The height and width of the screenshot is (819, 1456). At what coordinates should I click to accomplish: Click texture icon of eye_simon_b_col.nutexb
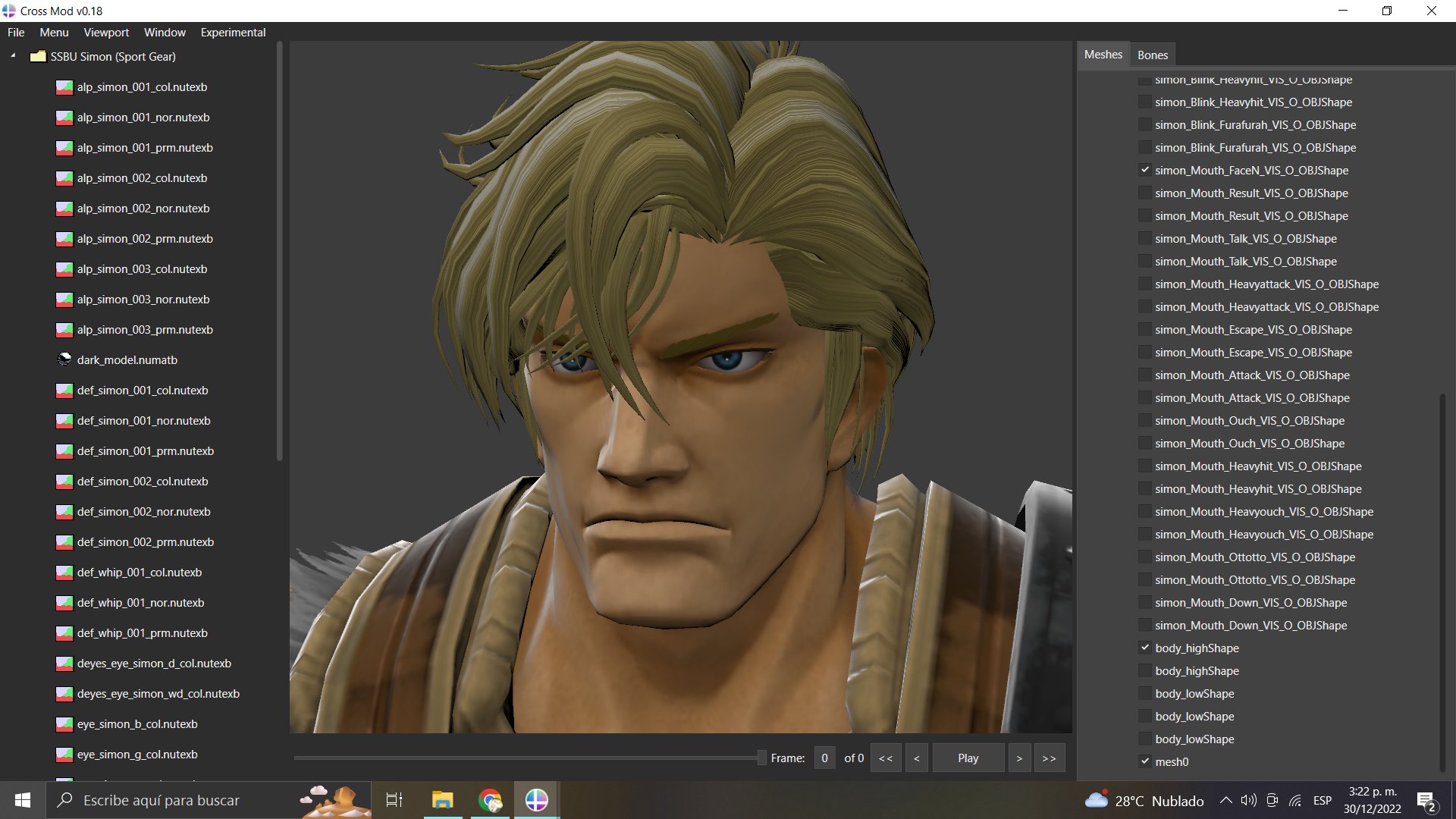[64, 724]
